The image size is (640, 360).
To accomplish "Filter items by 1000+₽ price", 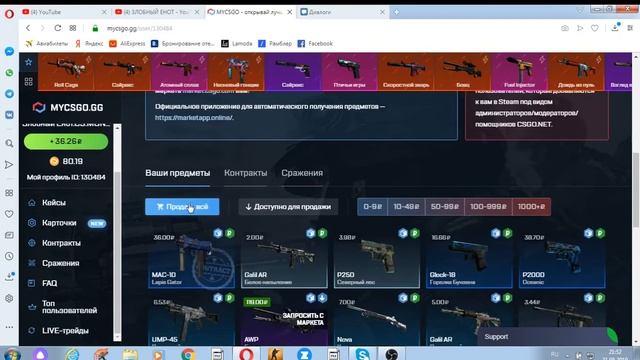I will [531, 207].
